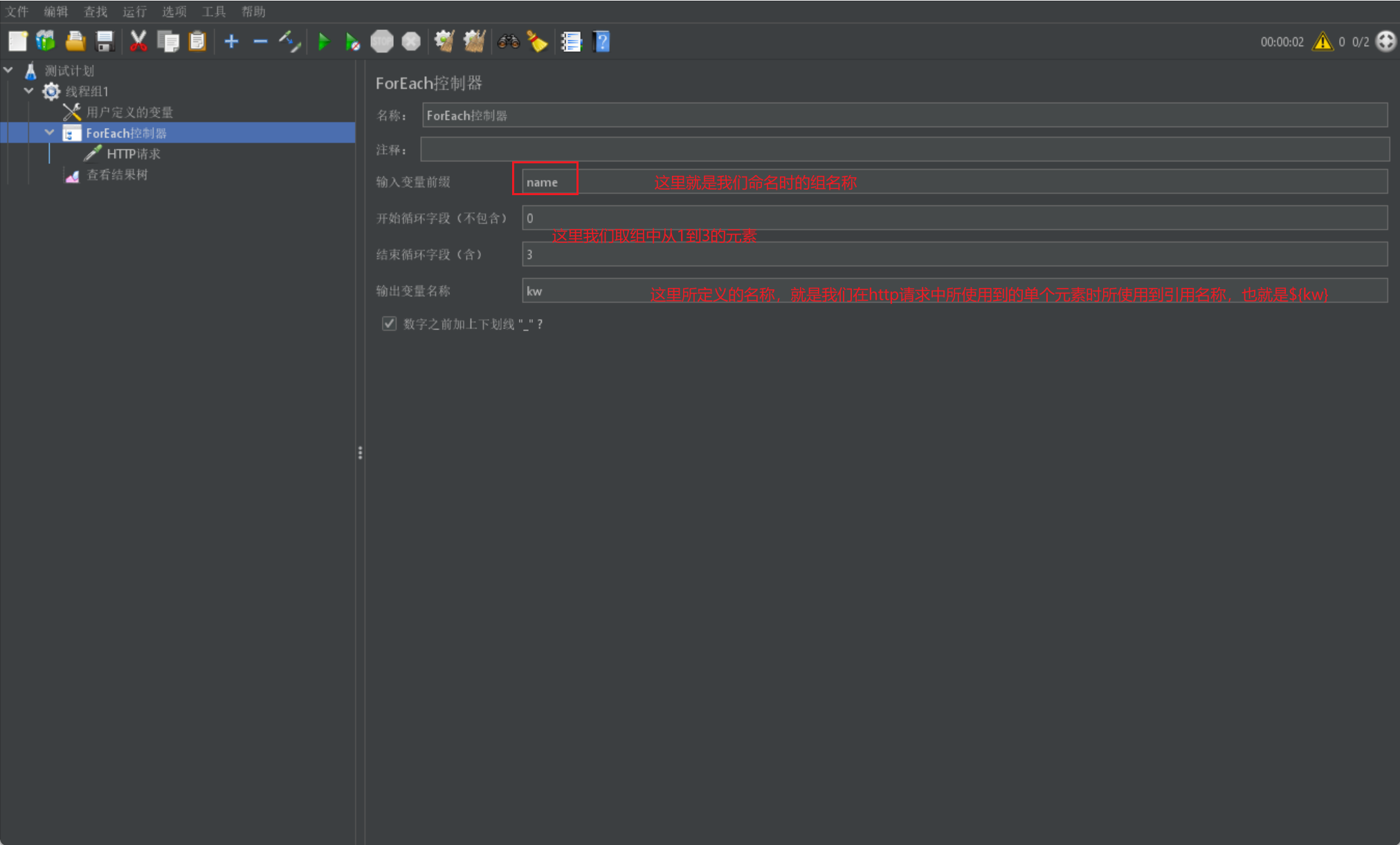Viewport: 1400px width, 845px height.
Task: Click Start no pauses icon
Action: pos(352,42)
